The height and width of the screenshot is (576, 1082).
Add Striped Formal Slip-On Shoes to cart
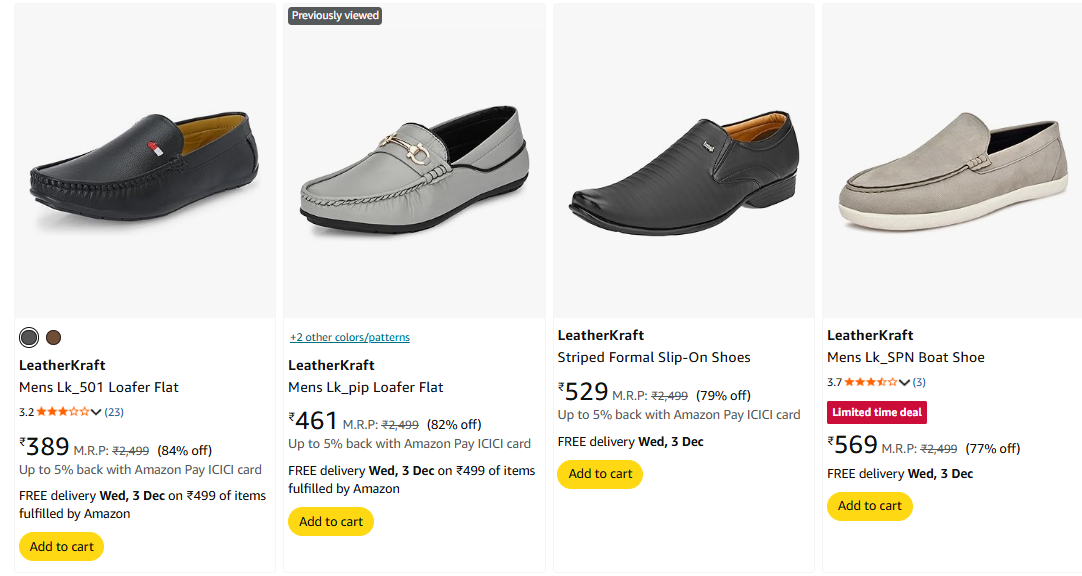point(600,474)
